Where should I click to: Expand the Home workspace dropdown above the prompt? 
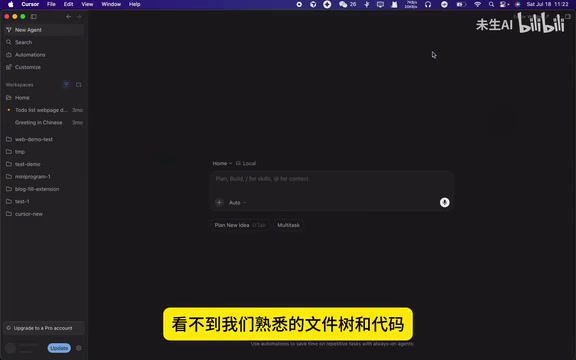pyautogui.click(x=222, y=163)
